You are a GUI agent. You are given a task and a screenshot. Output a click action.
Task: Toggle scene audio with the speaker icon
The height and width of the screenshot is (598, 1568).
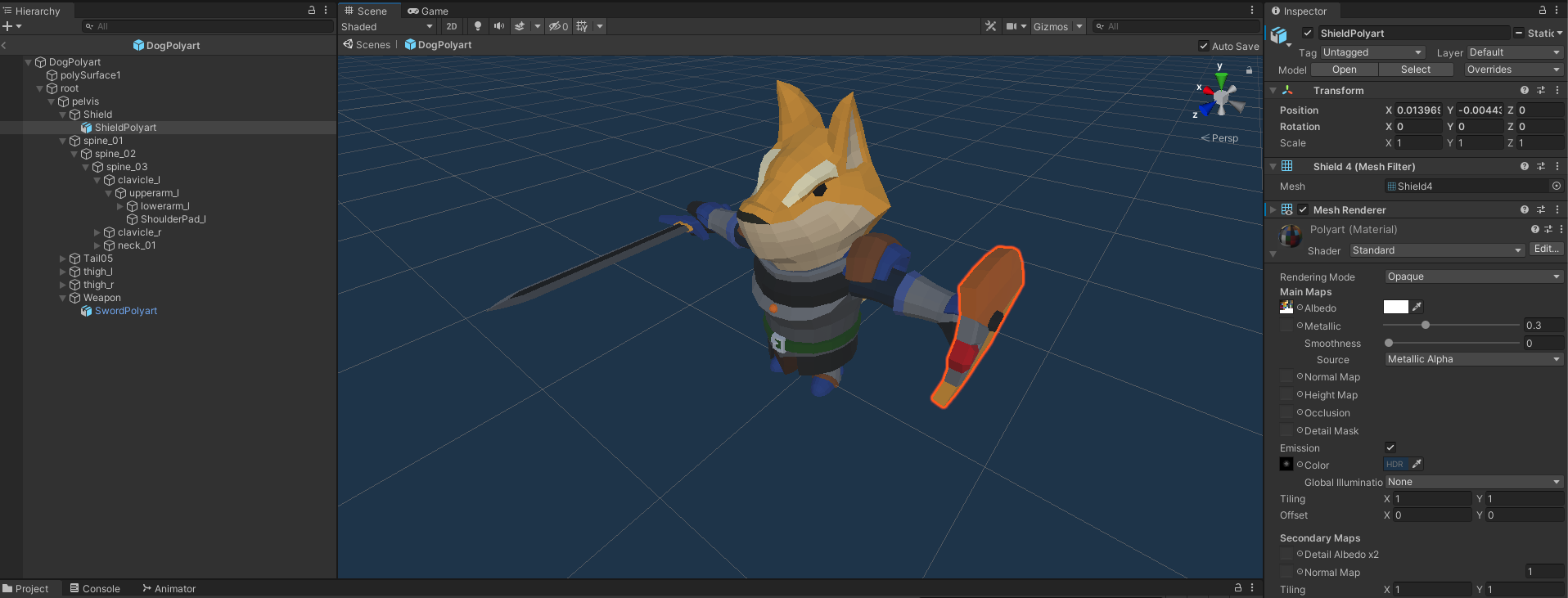(498, 26)
